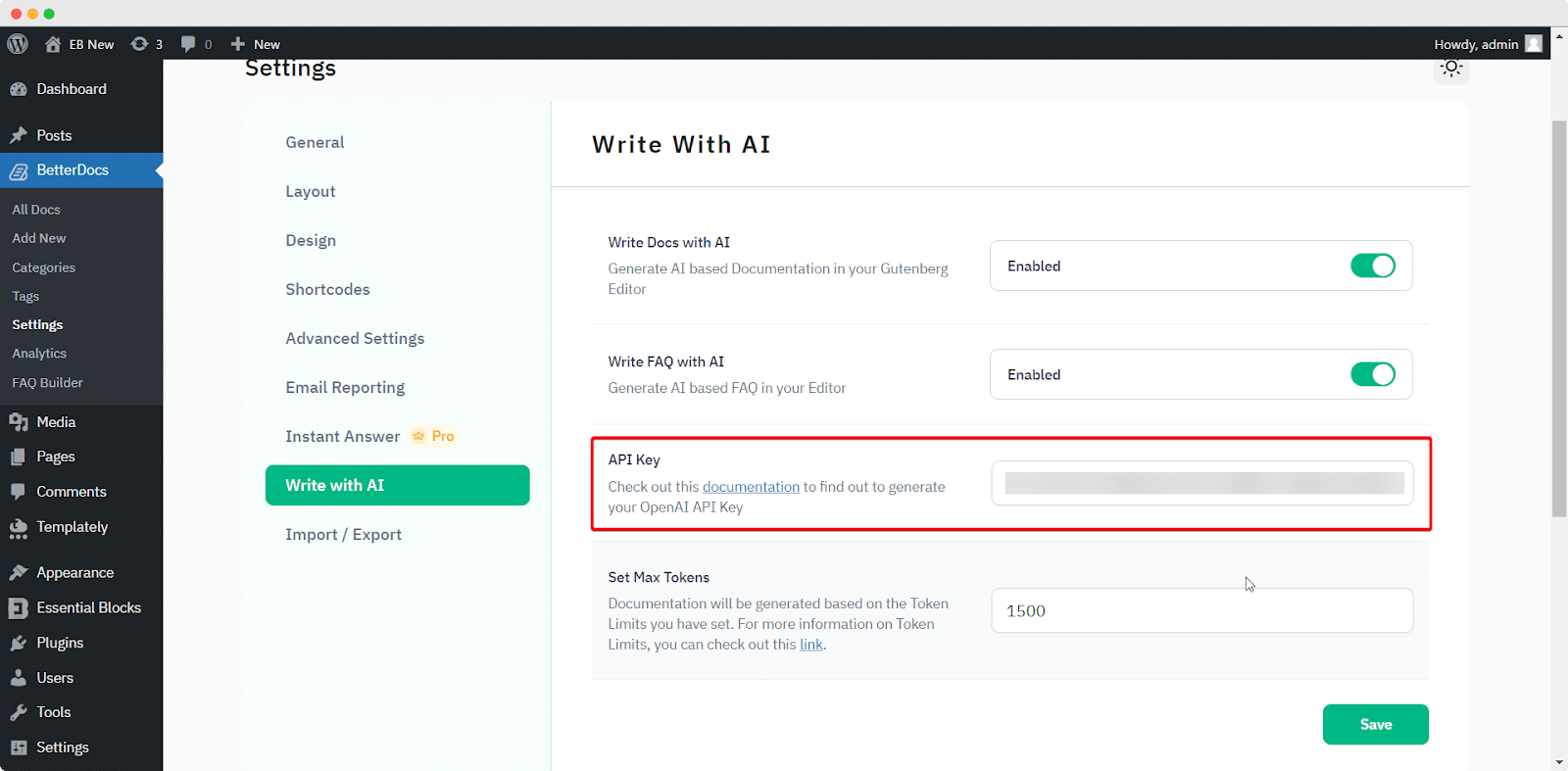
Task: Open the Design settings tab
Action: click(311, 241)
